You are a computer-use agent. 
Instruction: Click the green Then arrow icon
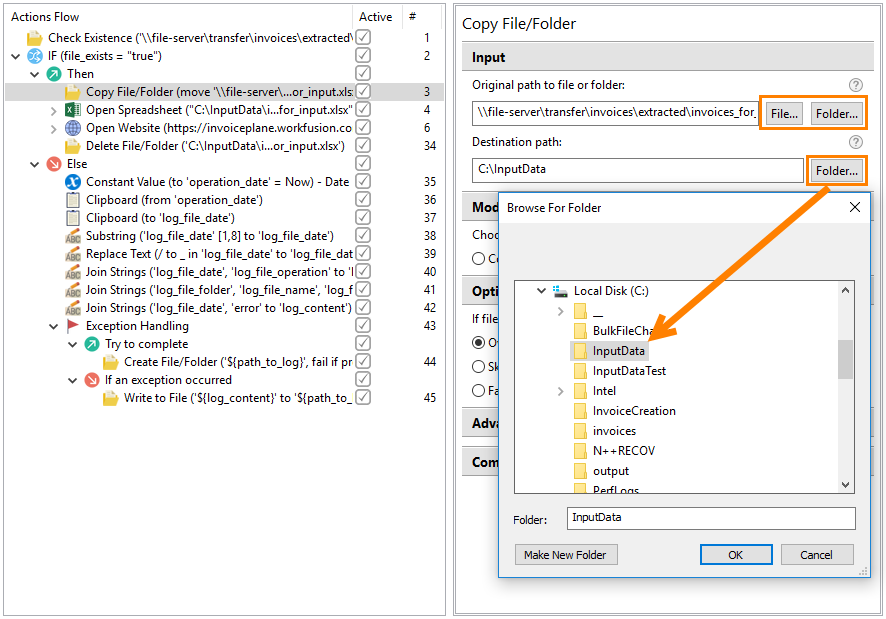coord(54,74)
